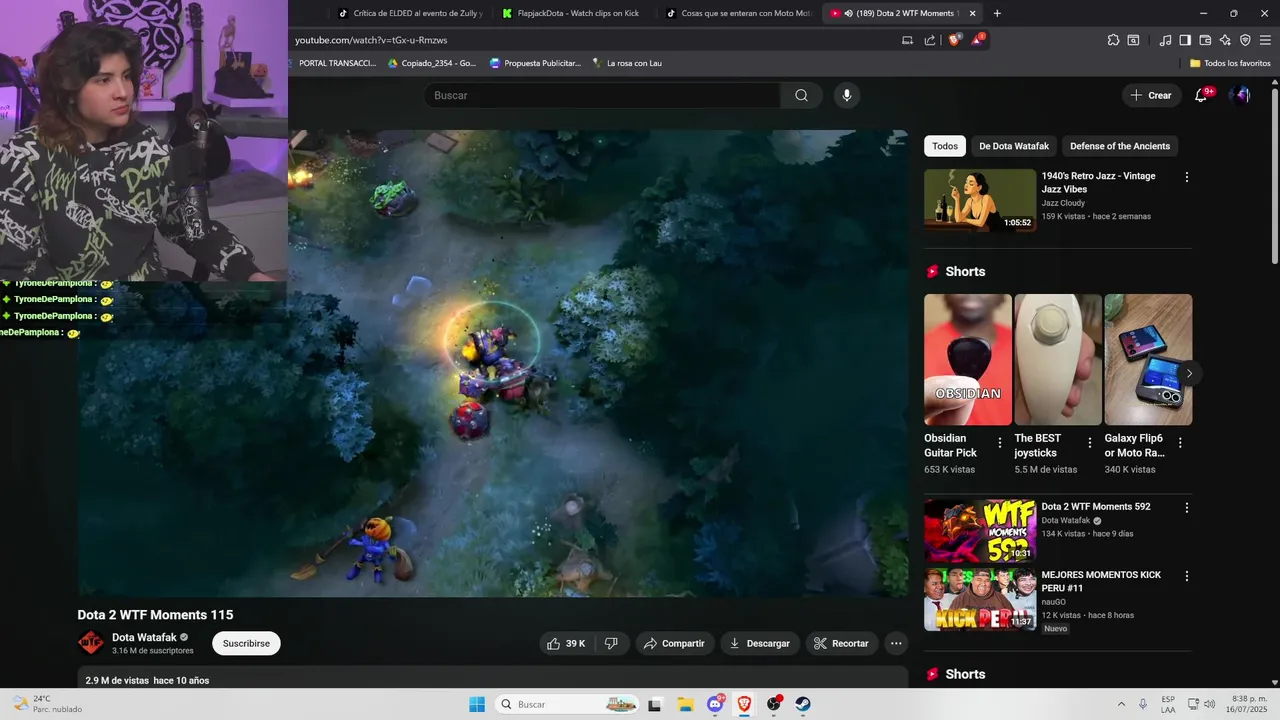Click the install app icon in address bar
Image resolution: width=1280 pixels, height=720 pixels.
(x=907, y=40)
